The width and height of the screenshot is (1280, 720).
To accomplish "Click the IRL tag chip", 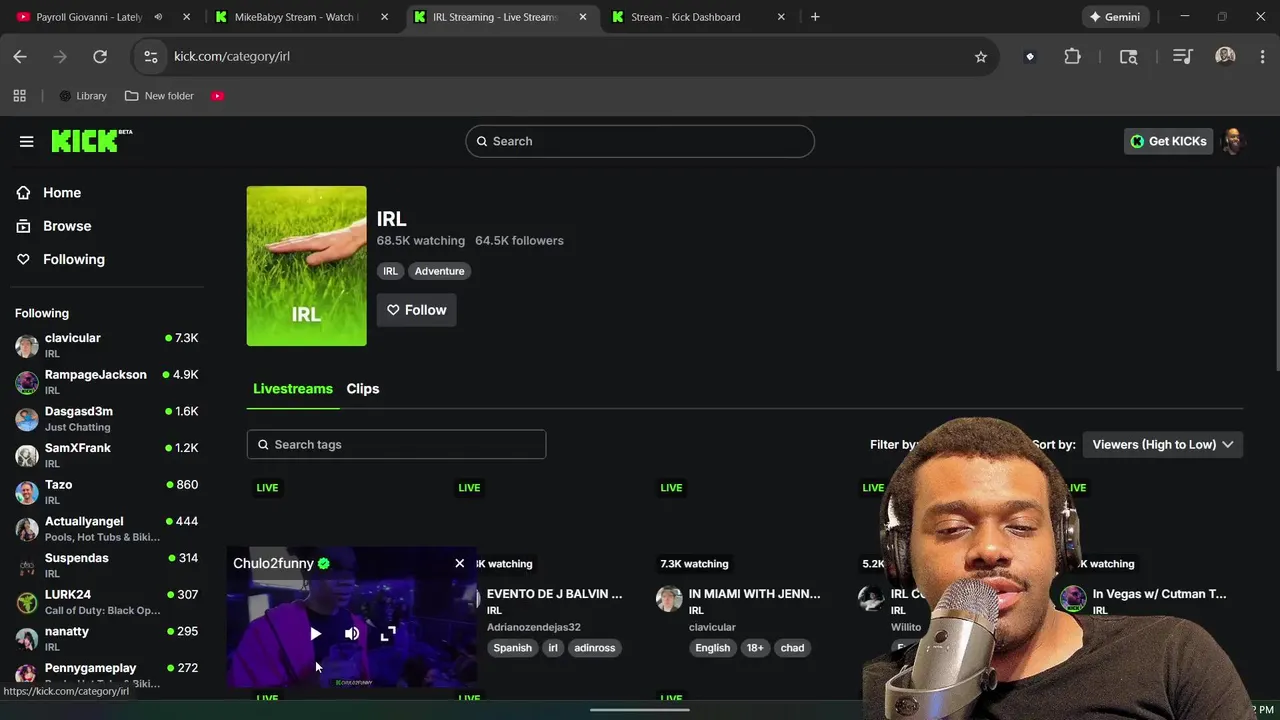I will point(390,271).
